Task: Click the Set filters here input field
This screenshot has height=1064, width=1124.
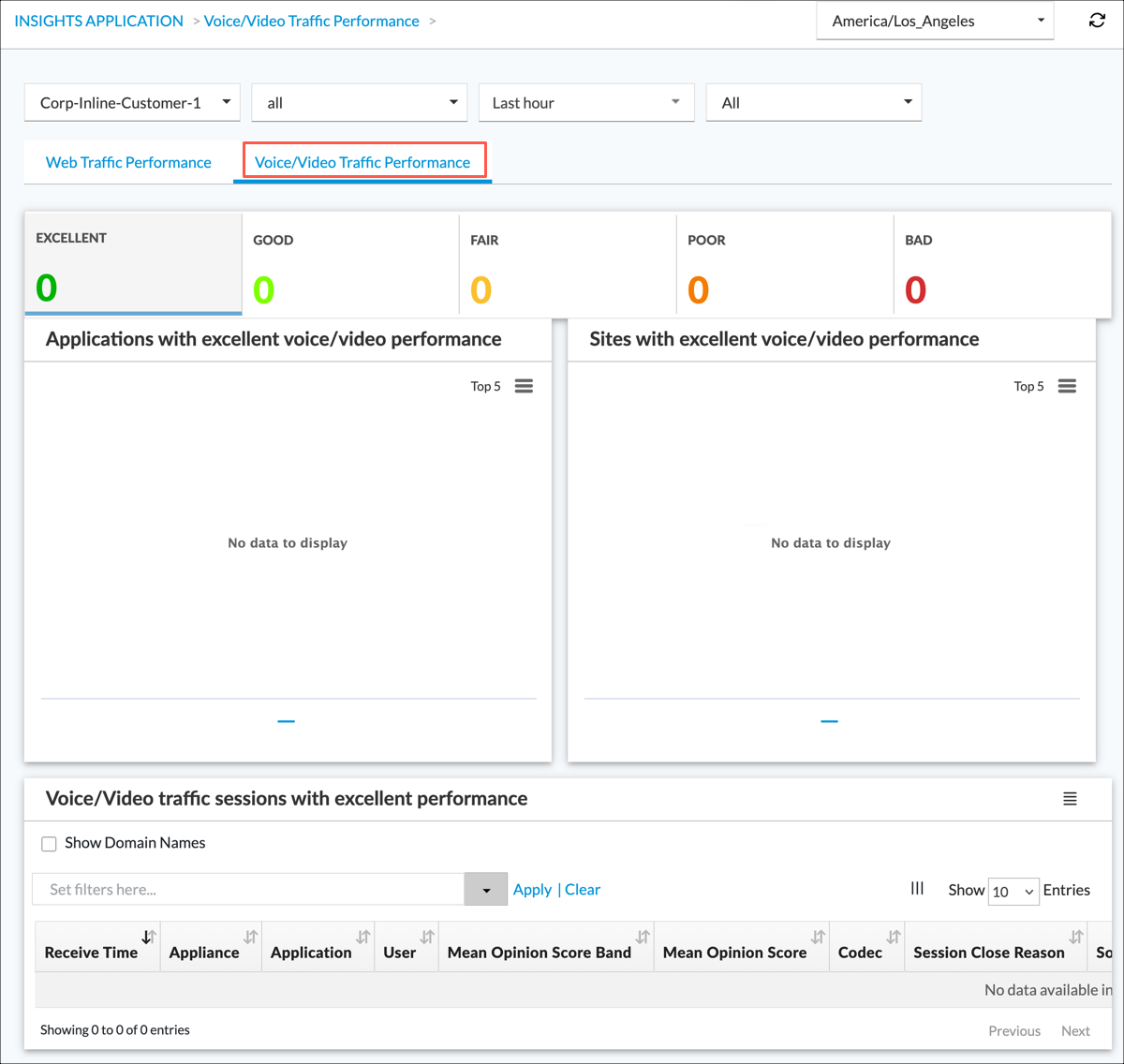Action: tap(248, 890)
